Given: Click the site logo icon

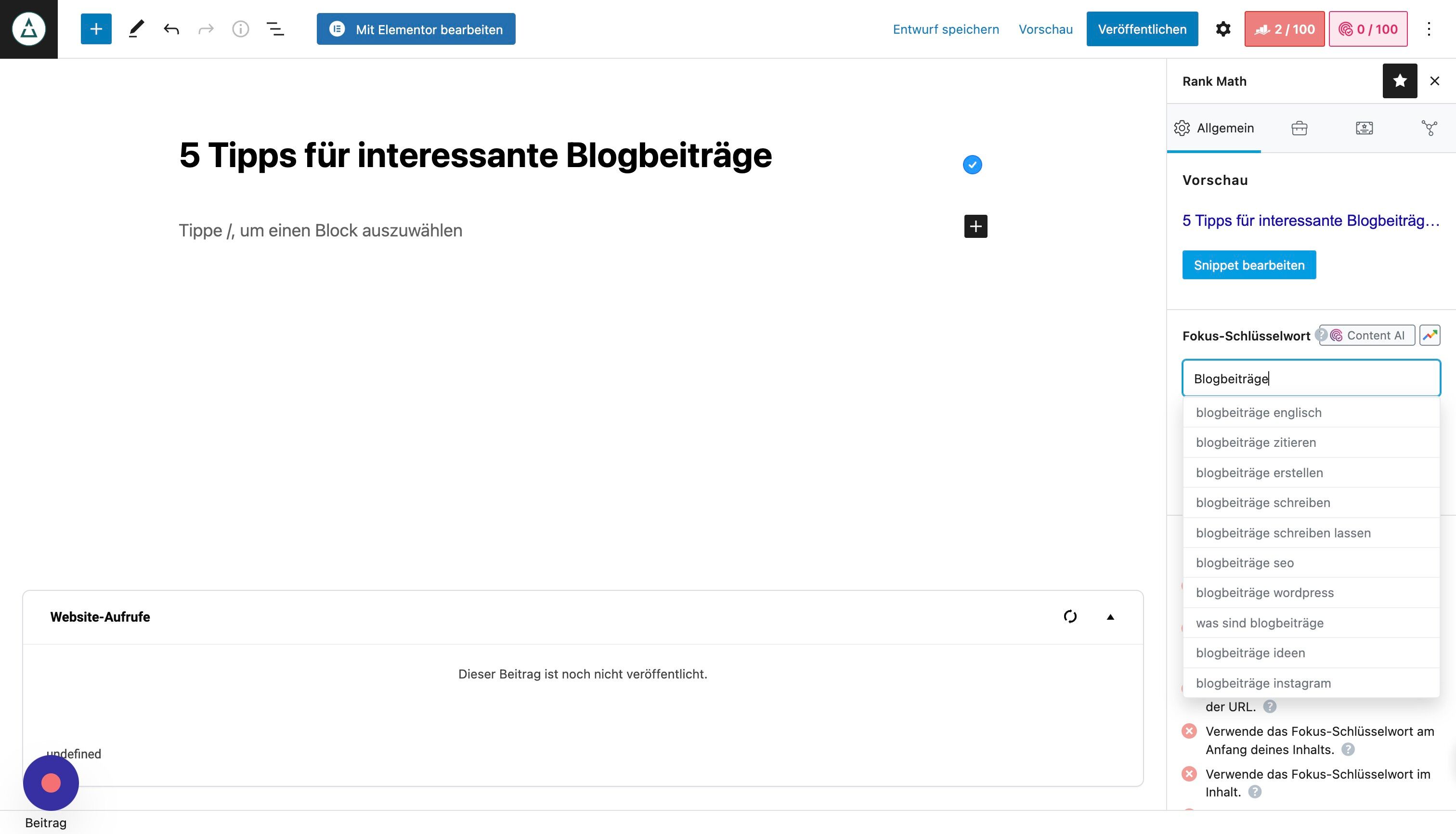Looking at the screenshot, I should click(x=28, y=28).
